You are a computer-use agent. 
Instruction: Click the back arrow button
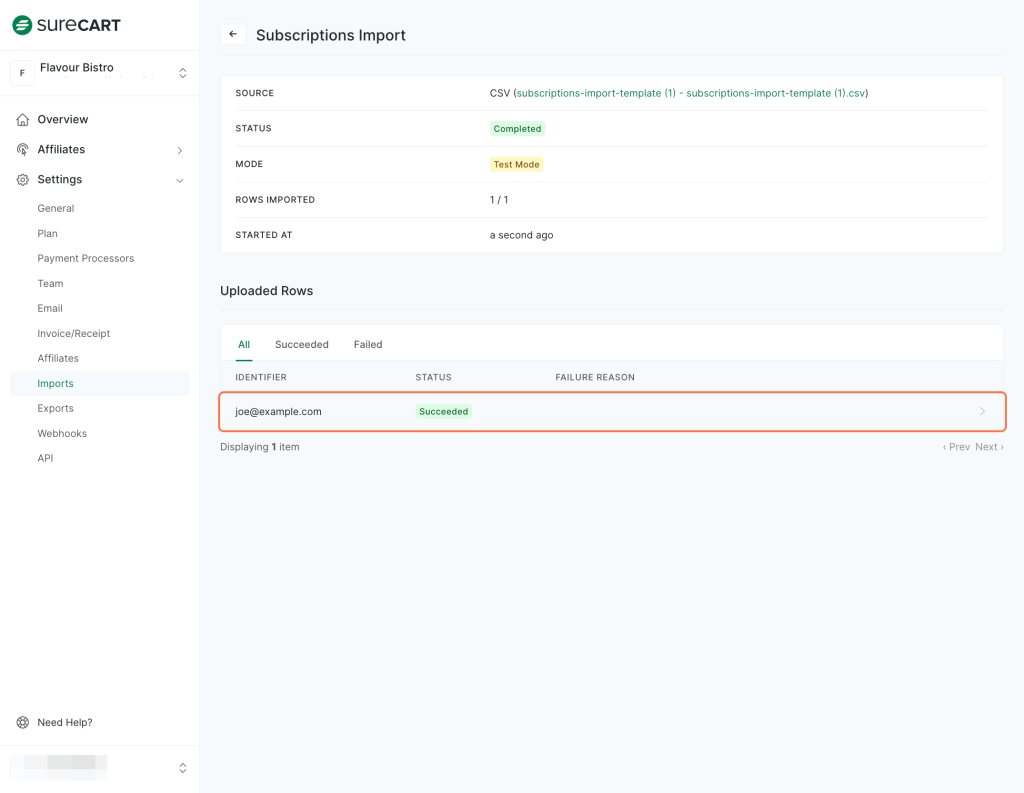233,34
